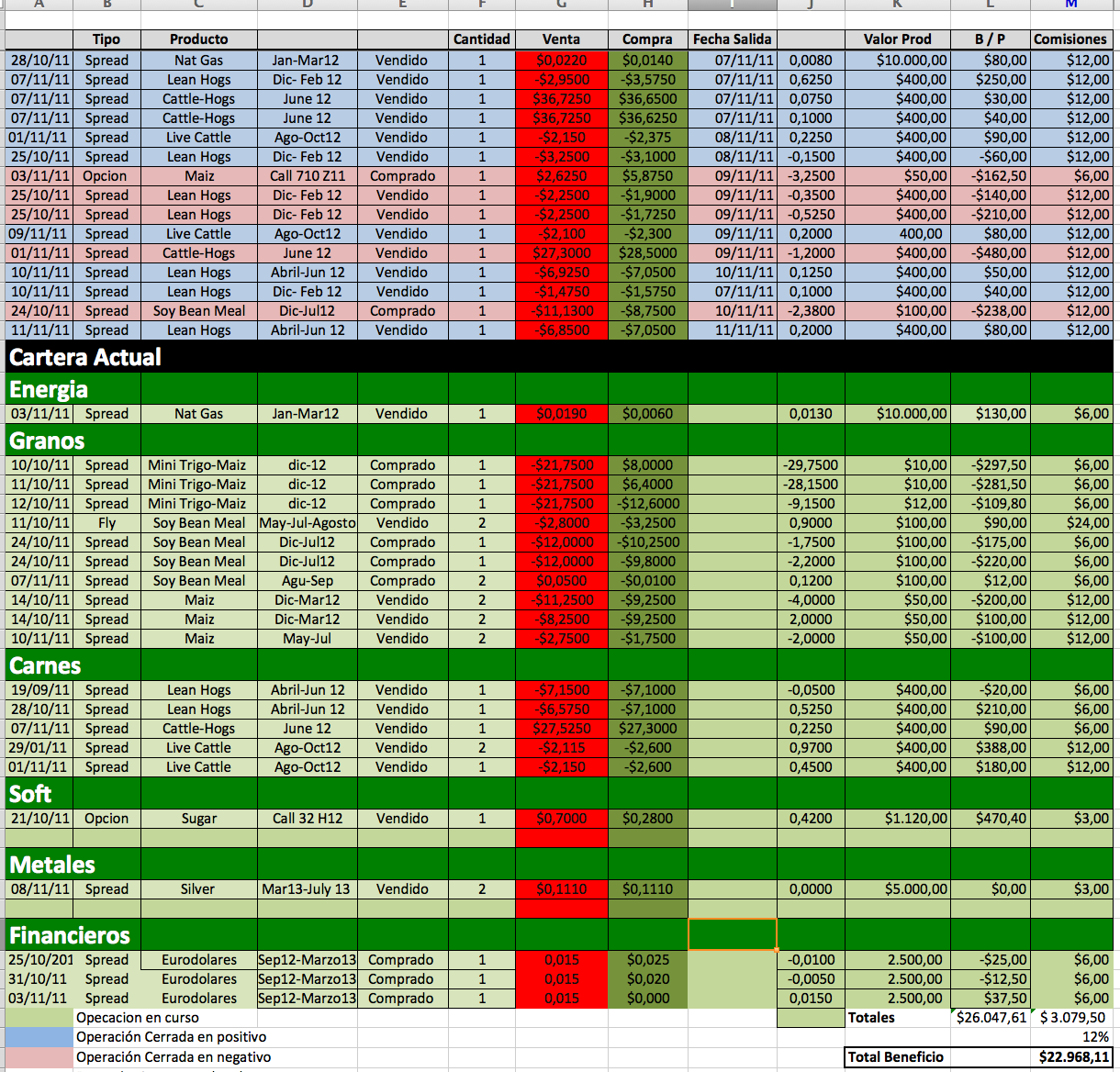Select the '31/10/11' date cell
The image size is (1120, 1072).
[39, 979]
